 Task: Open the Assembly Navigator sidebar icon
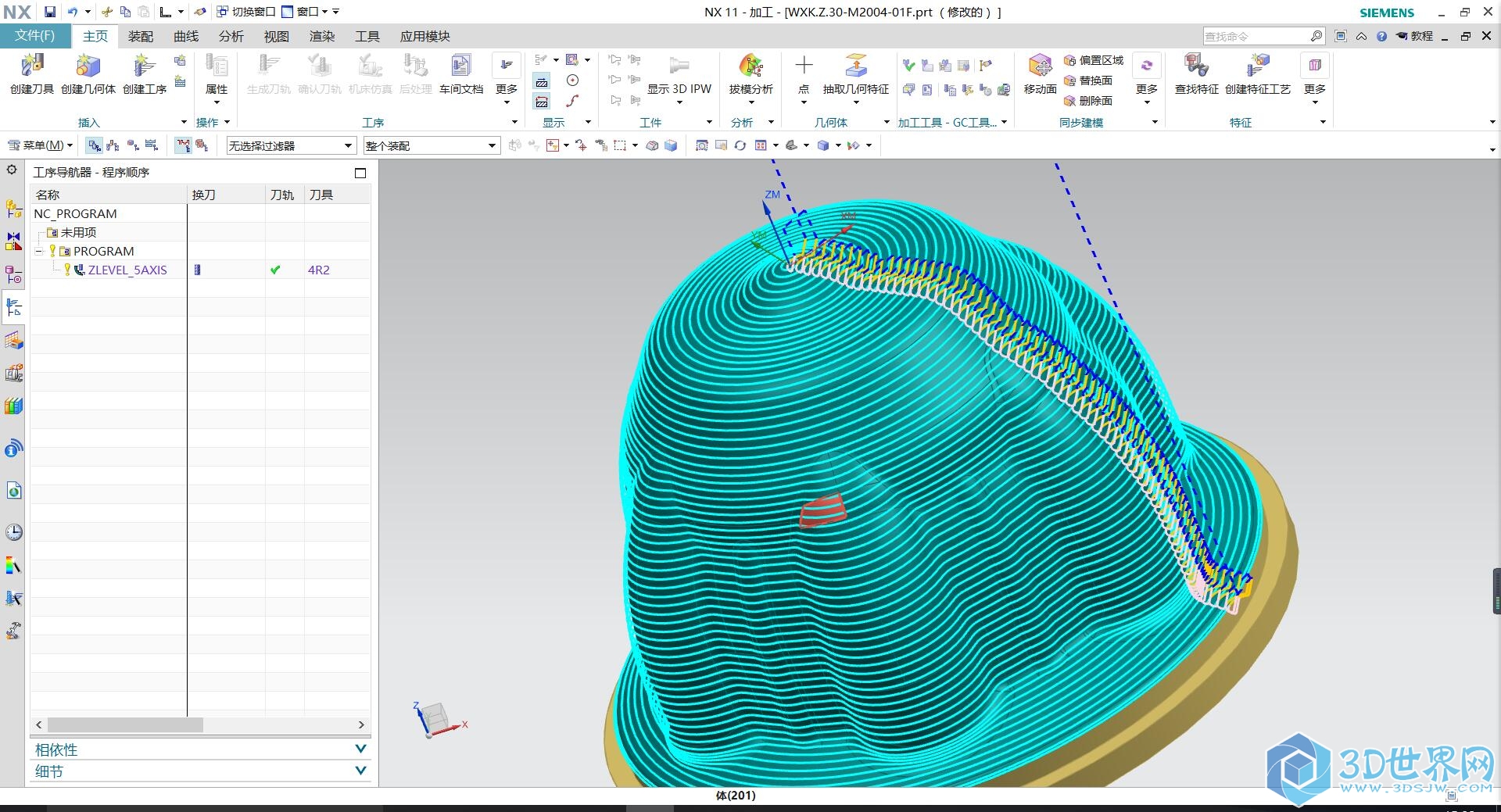(x=13, y=209)
